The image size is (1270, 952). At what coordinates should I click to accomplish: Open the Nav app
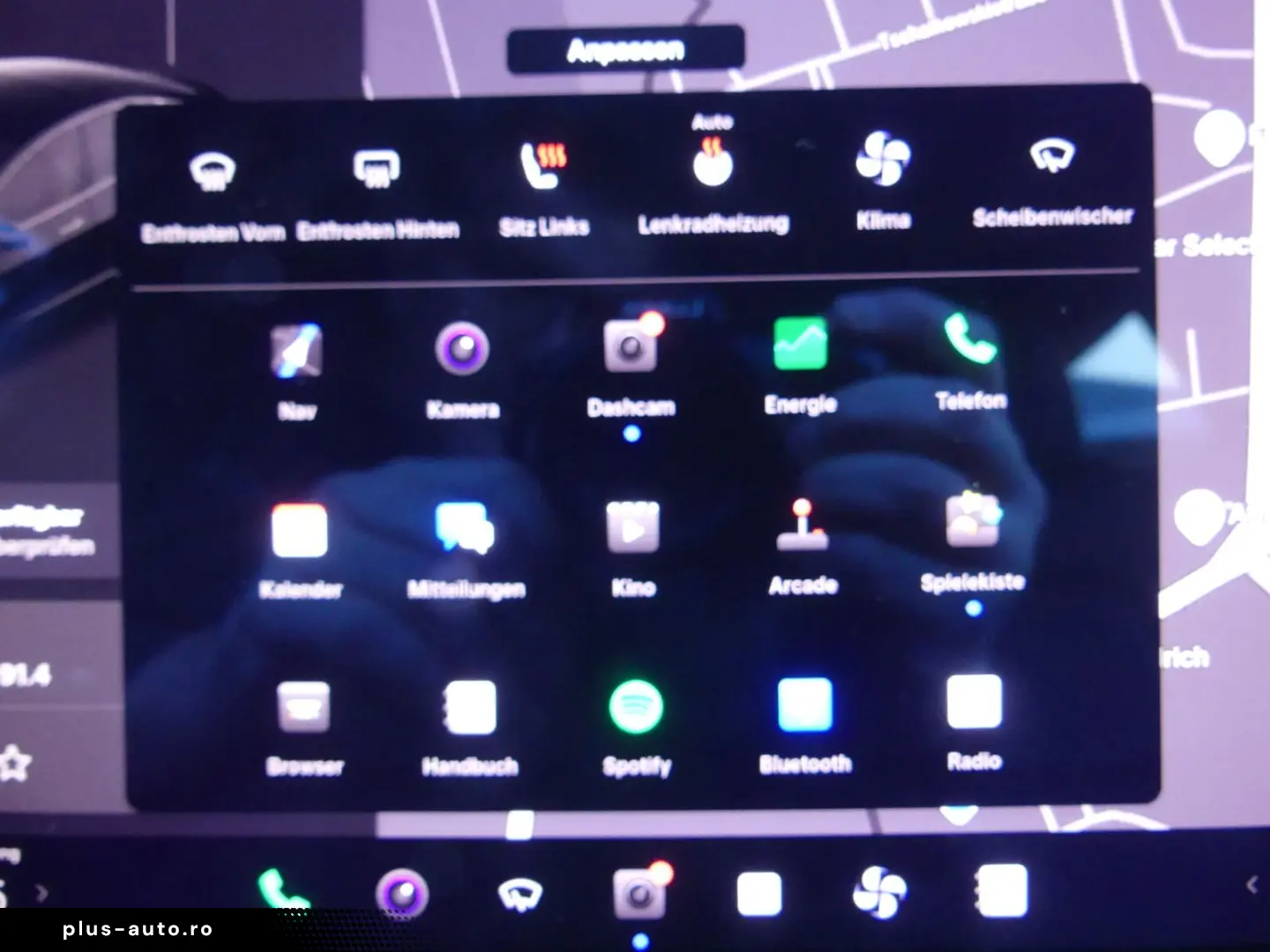[297, 352]
